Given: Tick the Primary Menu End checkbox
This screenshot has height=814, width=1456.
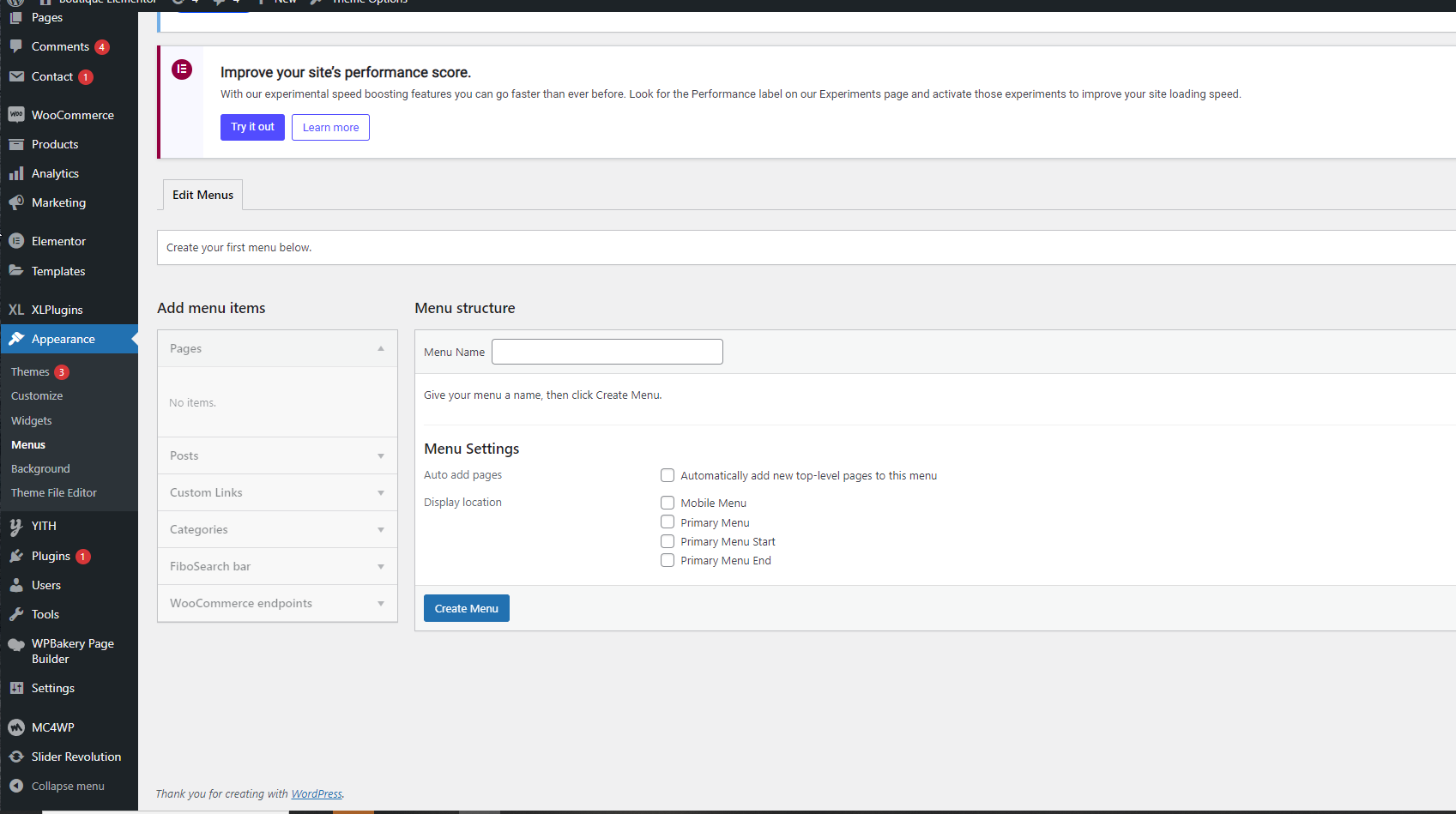Looking at the screenshot, I should point(668,560).
